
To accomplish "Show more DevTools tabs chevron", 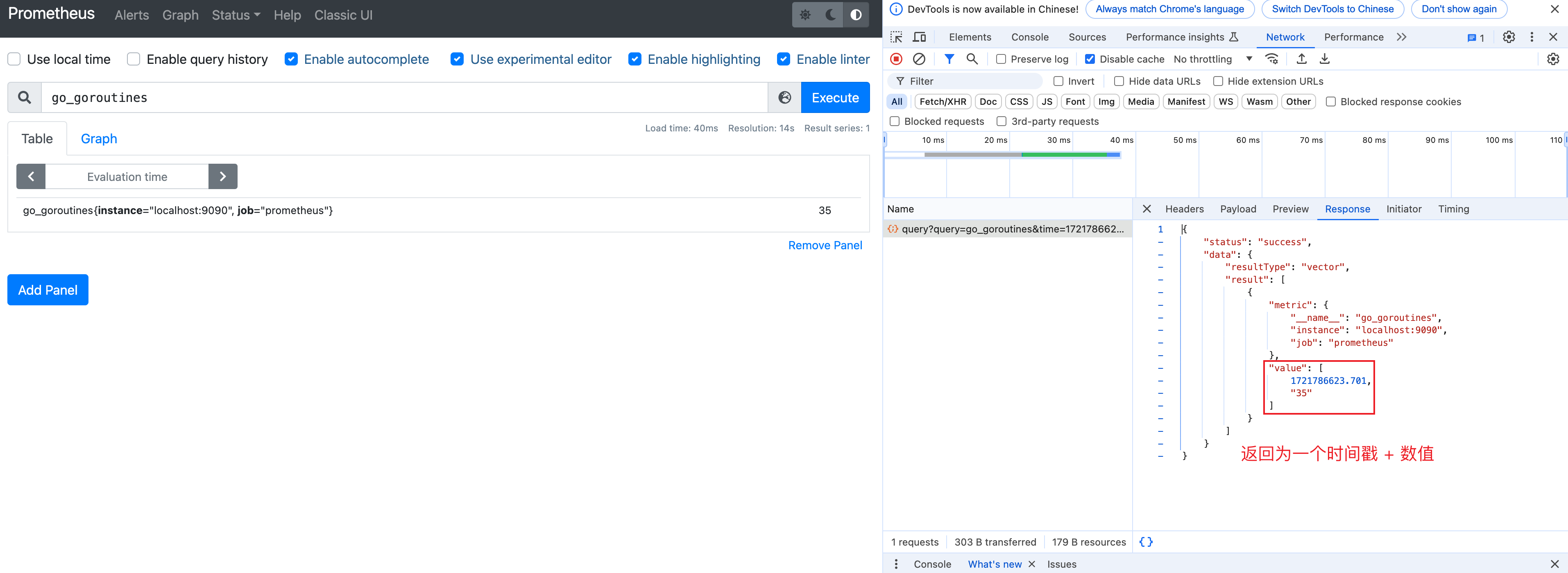I will click(1401, 37).
